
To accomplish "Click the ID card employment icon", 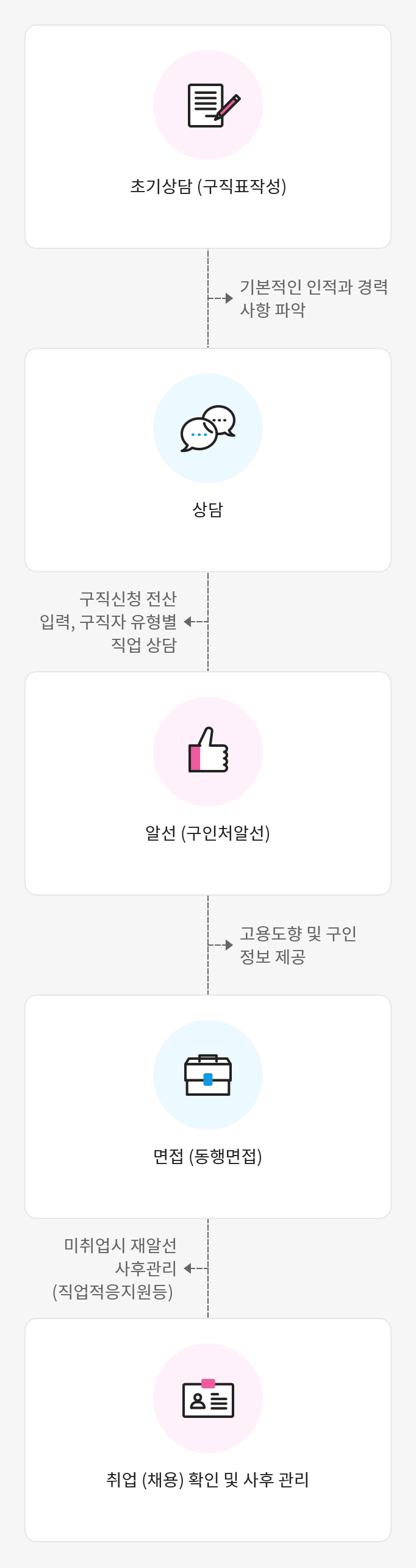I will tap(208, 1398).
